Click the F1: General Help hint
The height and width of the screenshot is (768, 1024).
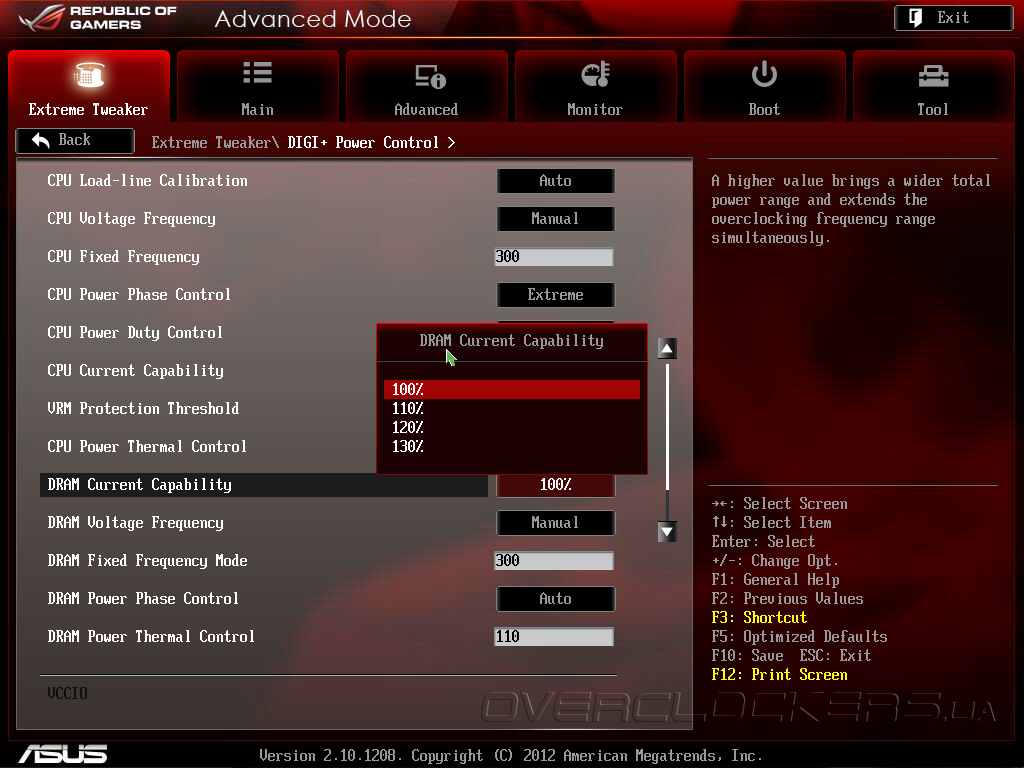click(776, 580)
